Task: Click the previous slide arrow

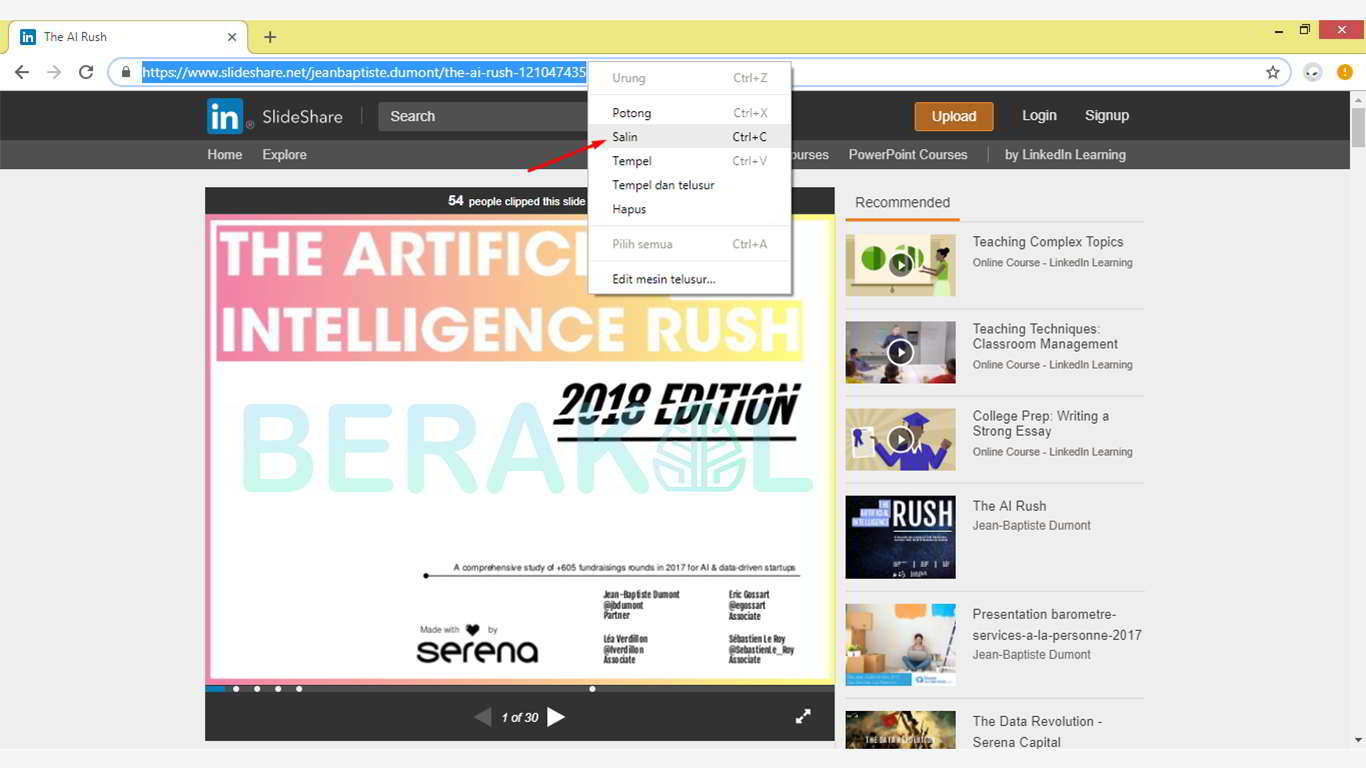Action: 483,716
